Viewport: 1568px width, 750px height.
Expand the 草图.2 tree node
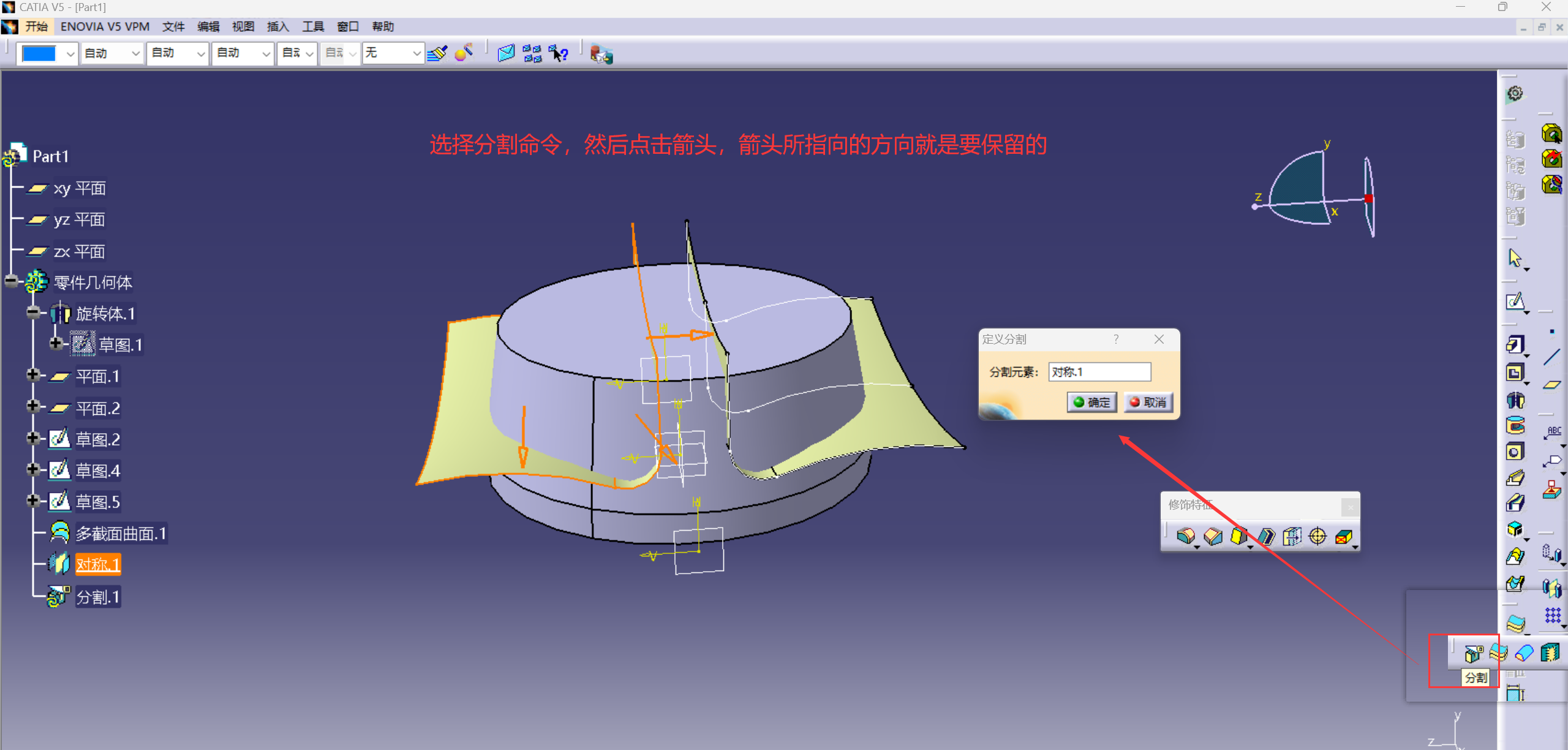[x=33, y=438]
